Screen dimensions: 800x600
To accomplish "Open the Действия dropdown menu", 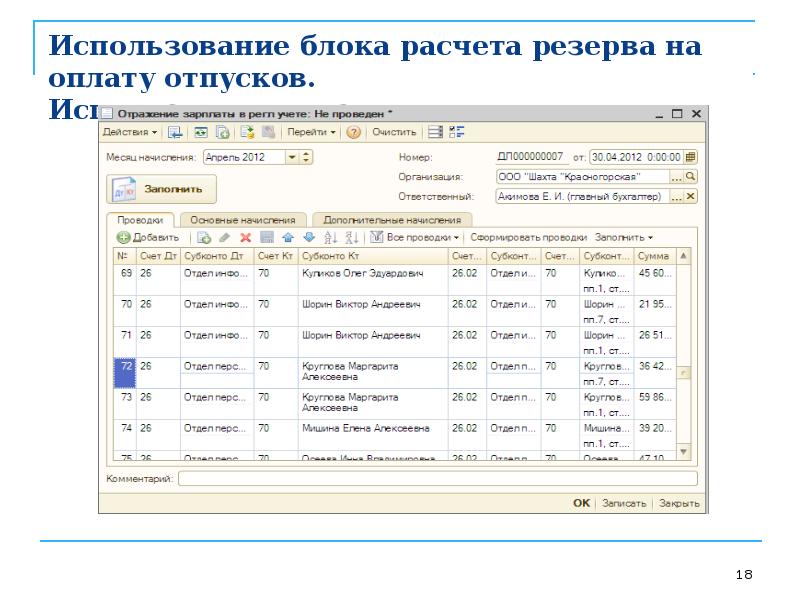I will click(129, 132).
